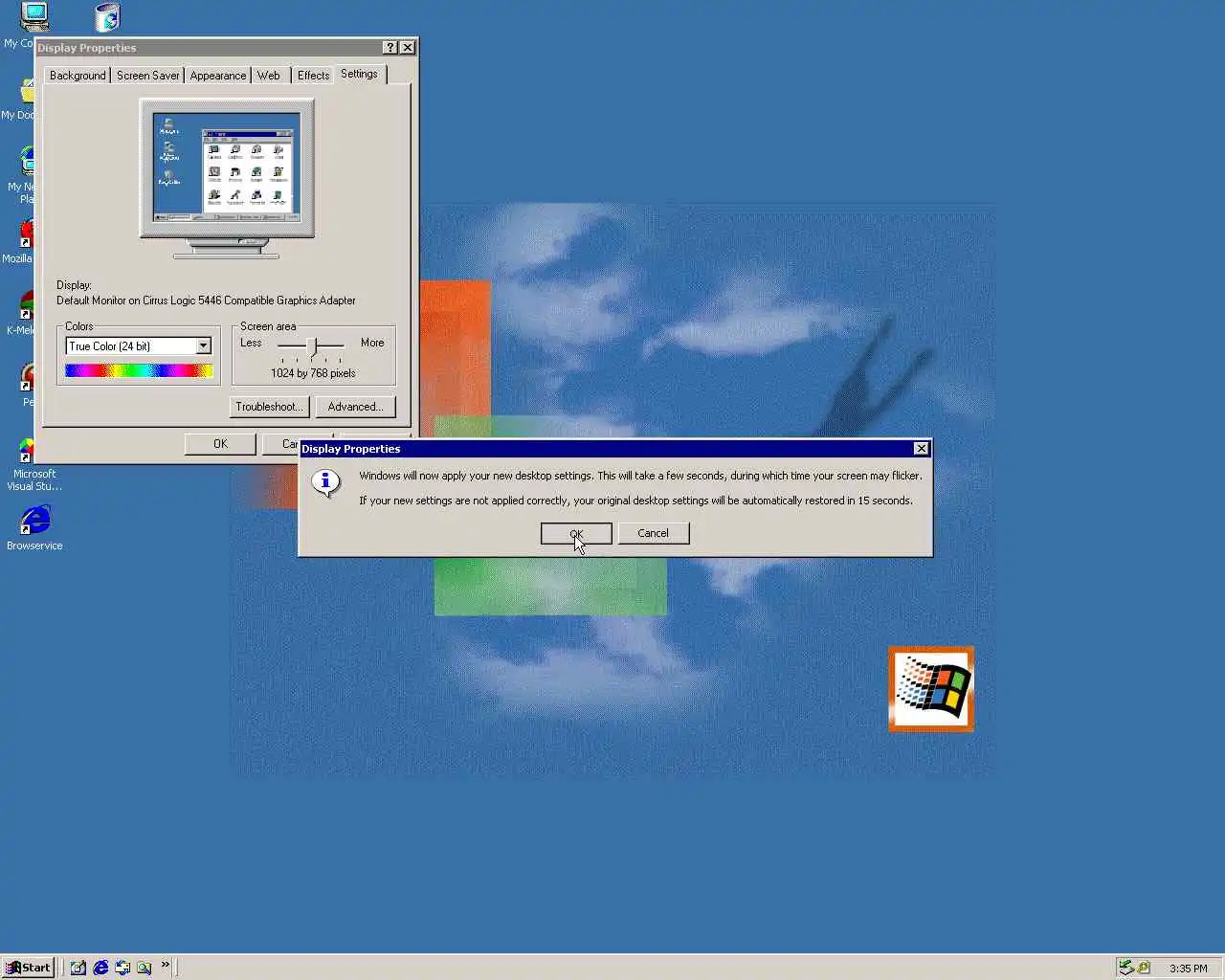Switch to the Screen Saver tab
Image resolution: width=1225 pixels, height=980 pixels.
click(x=148, y=76)
